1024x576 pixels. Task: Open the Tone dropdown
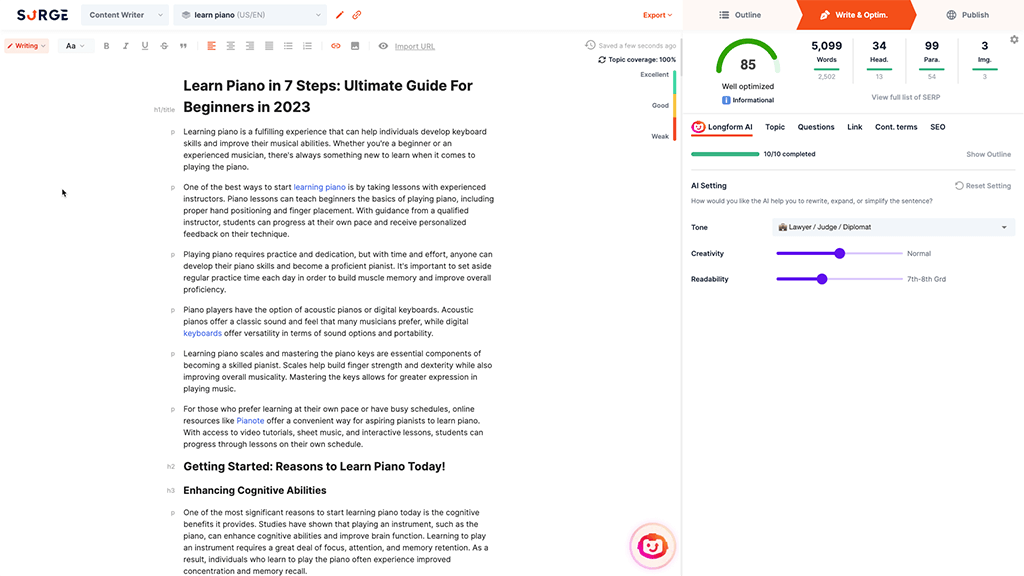[x=893, y=227]
